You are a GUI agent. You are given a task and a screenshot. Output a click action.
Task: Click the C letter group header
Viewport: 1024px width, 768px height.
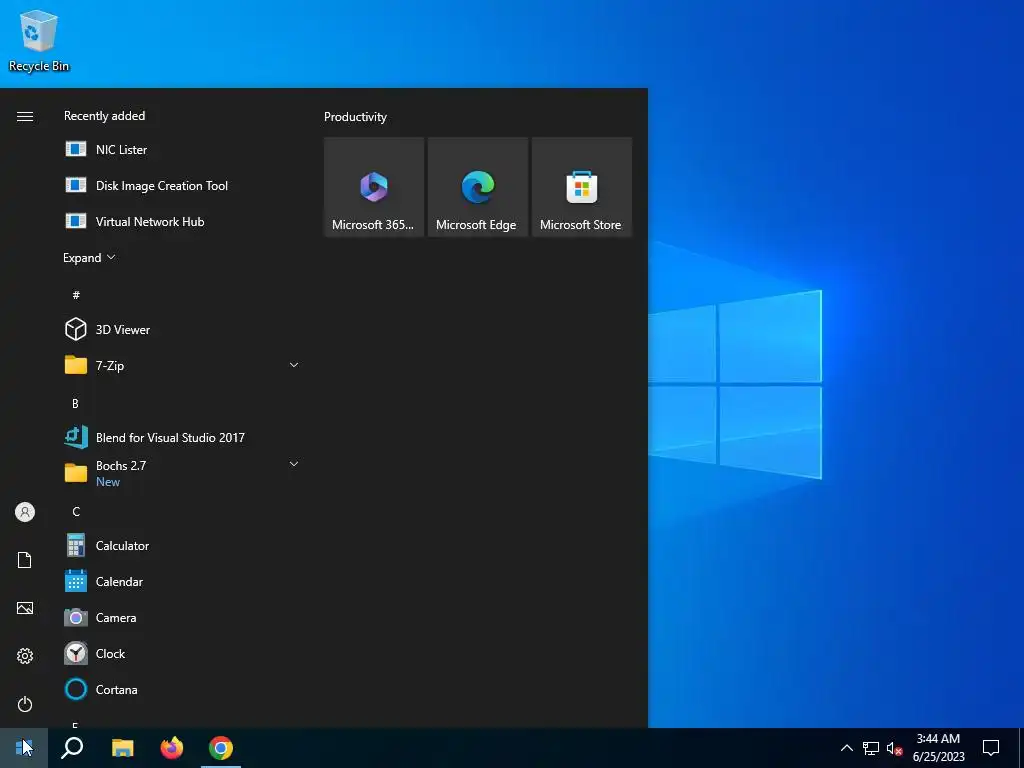pyautogui.click(x=76, y=511)
